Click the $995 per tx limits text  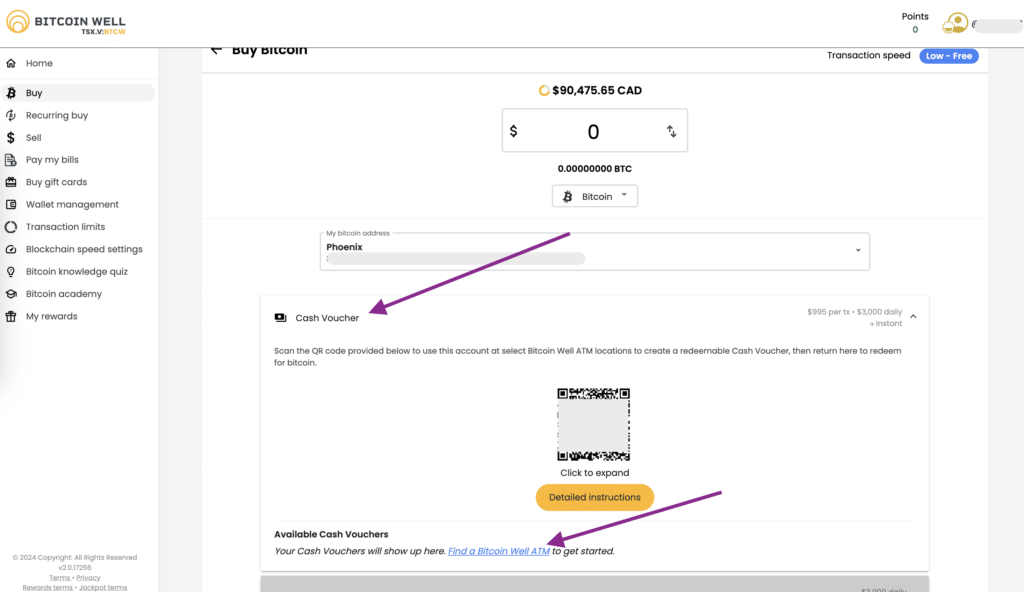pos(854,312)
